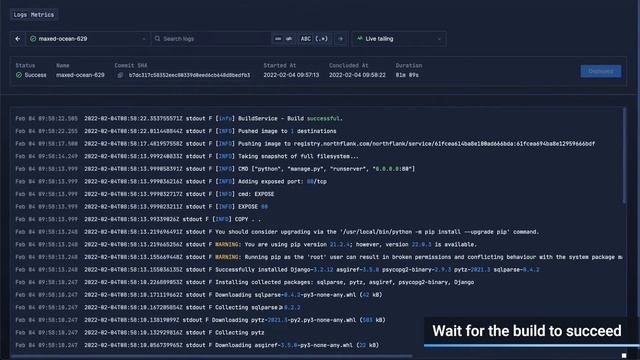Open the maxed-ocean-629 build selector dropdown
The image size is (640, 360).
point(87,39)
